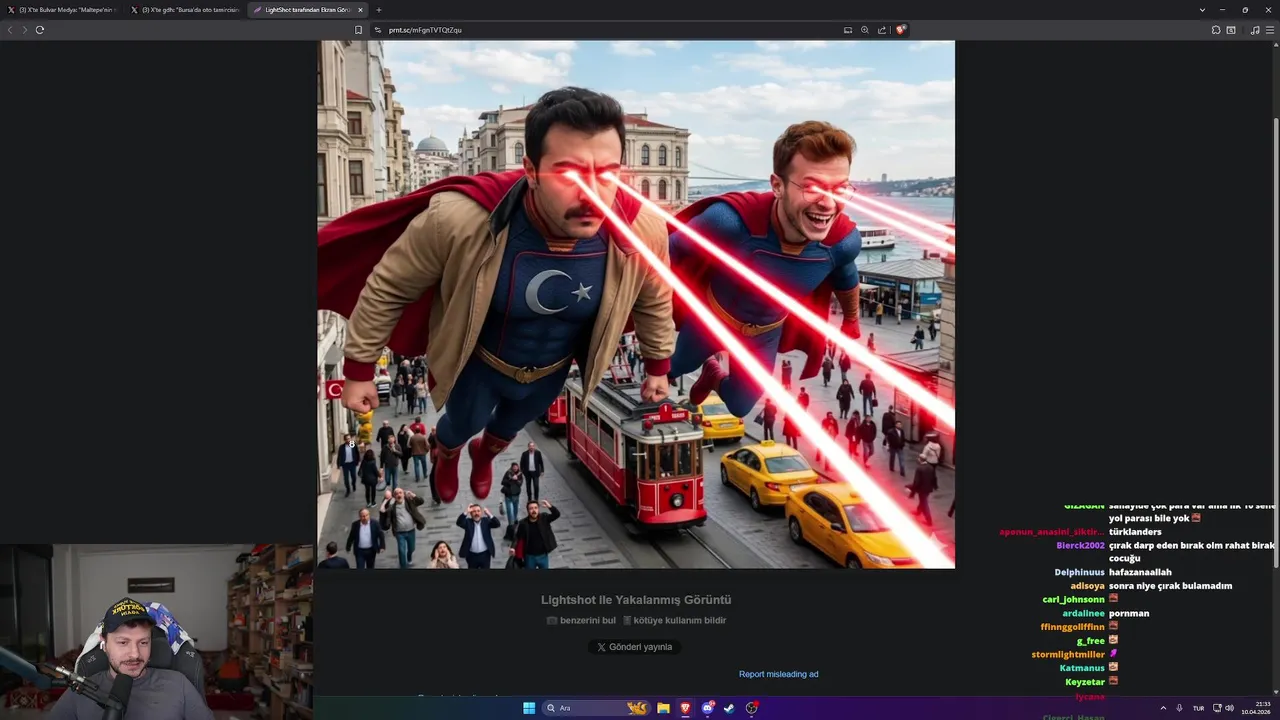Image resolution: width=1280 pixels, height=720 pixels.
Task: Open the picture-in-picture icon in address bar
Action: coord(848,30)
